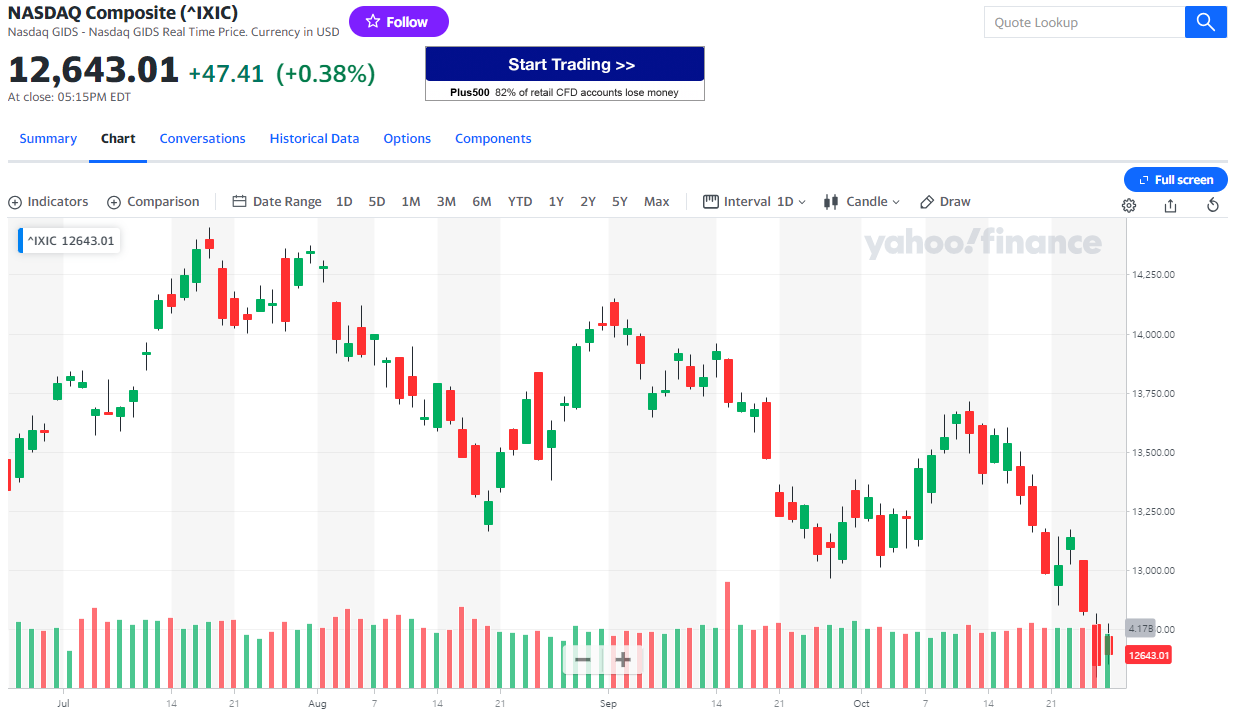Click the Aug date axis label
This screenshot has width=1237, height=712.
coord(318,704)
